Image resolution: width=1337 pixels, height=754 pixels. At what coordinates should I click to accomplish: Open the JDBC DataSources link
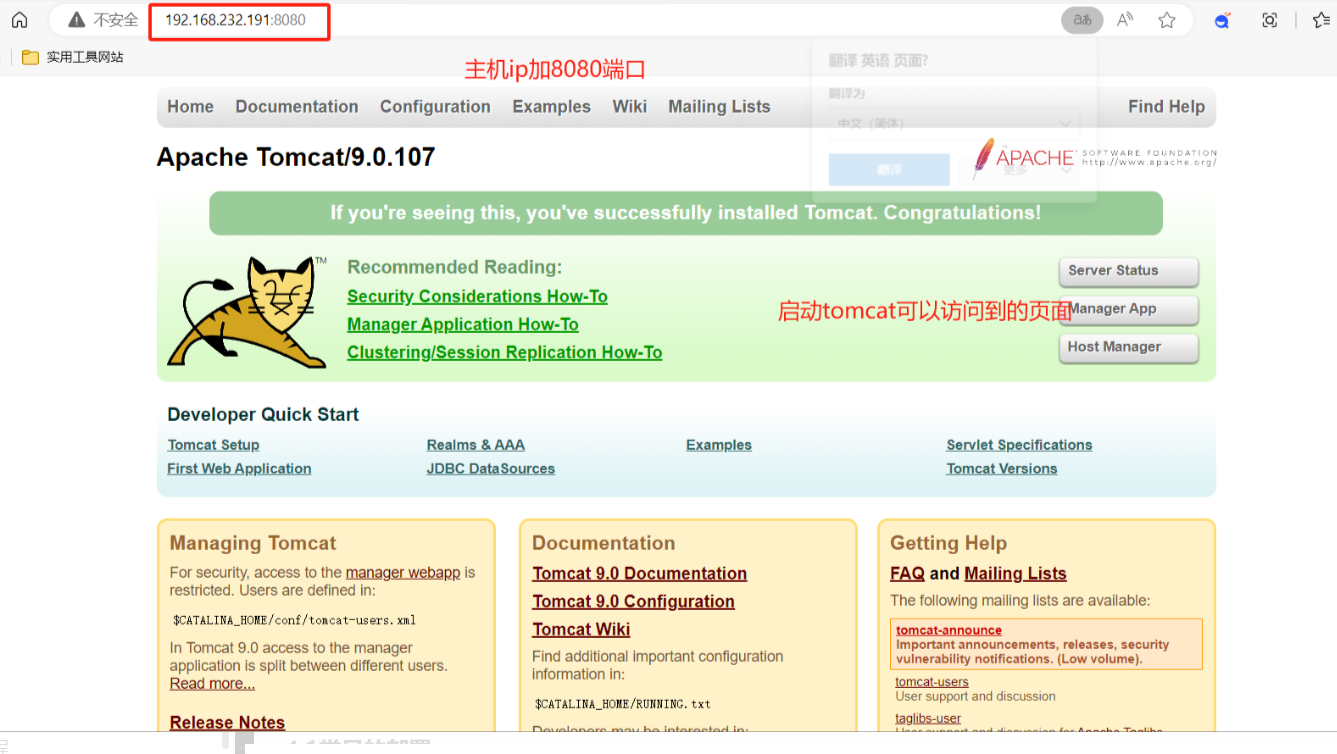490,469
